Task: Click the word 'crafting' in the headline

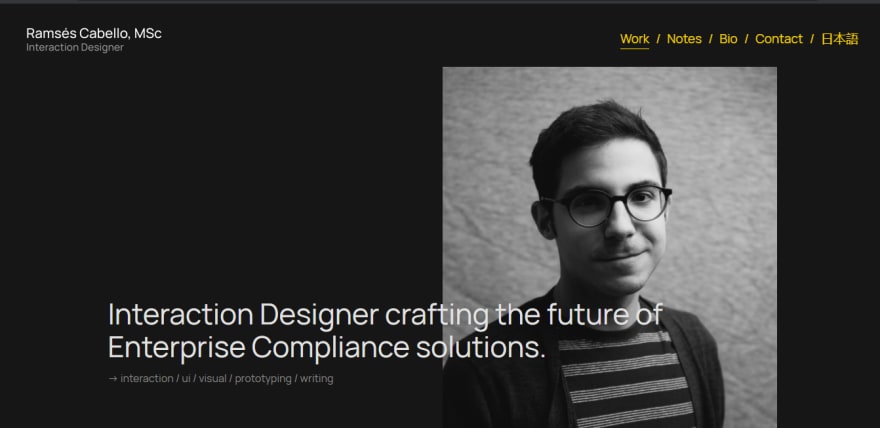Action: 436,315
